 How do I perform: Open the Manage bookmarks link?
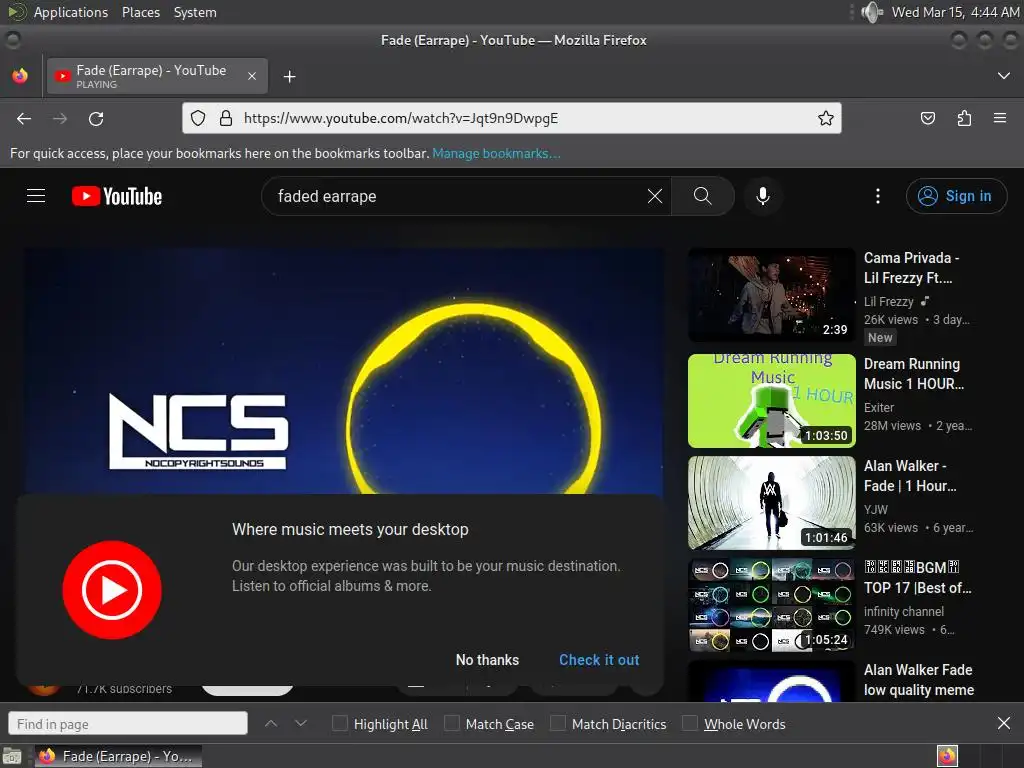click(x=496, y=153)
